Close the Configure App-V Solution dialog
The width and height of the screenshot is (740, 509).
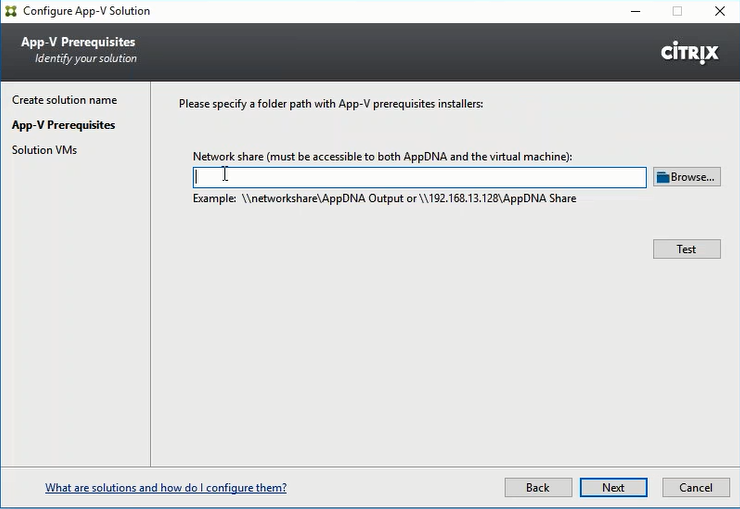[719, 11]
